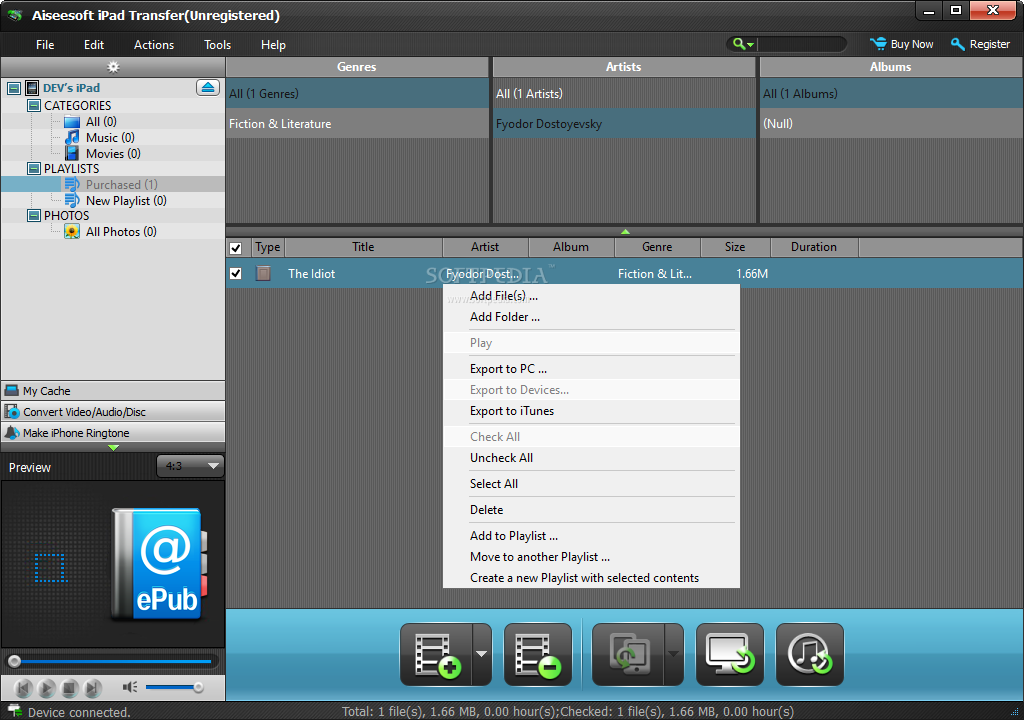Click the Add File toolbar button
The height and width of the screenshot is (720, 1024).
point(436,655)
